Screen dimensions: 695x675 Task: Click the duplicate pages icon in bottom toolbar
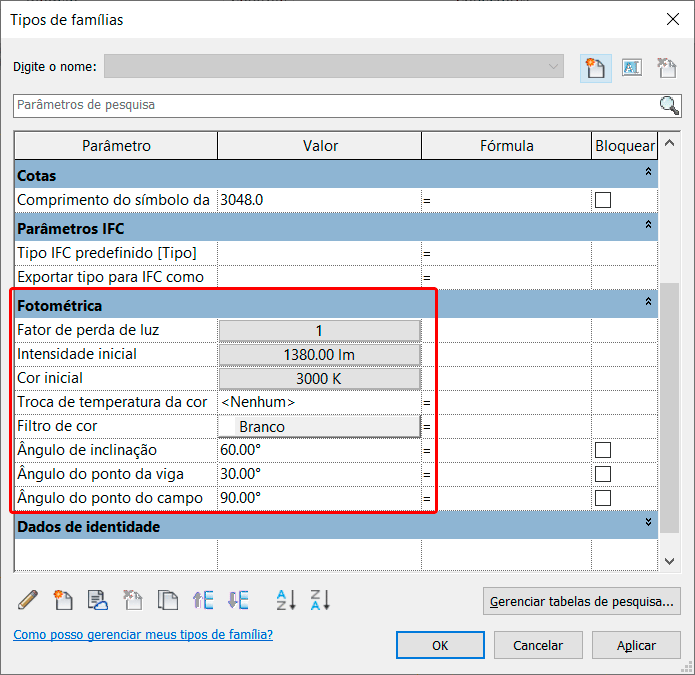tap(168, 600)
